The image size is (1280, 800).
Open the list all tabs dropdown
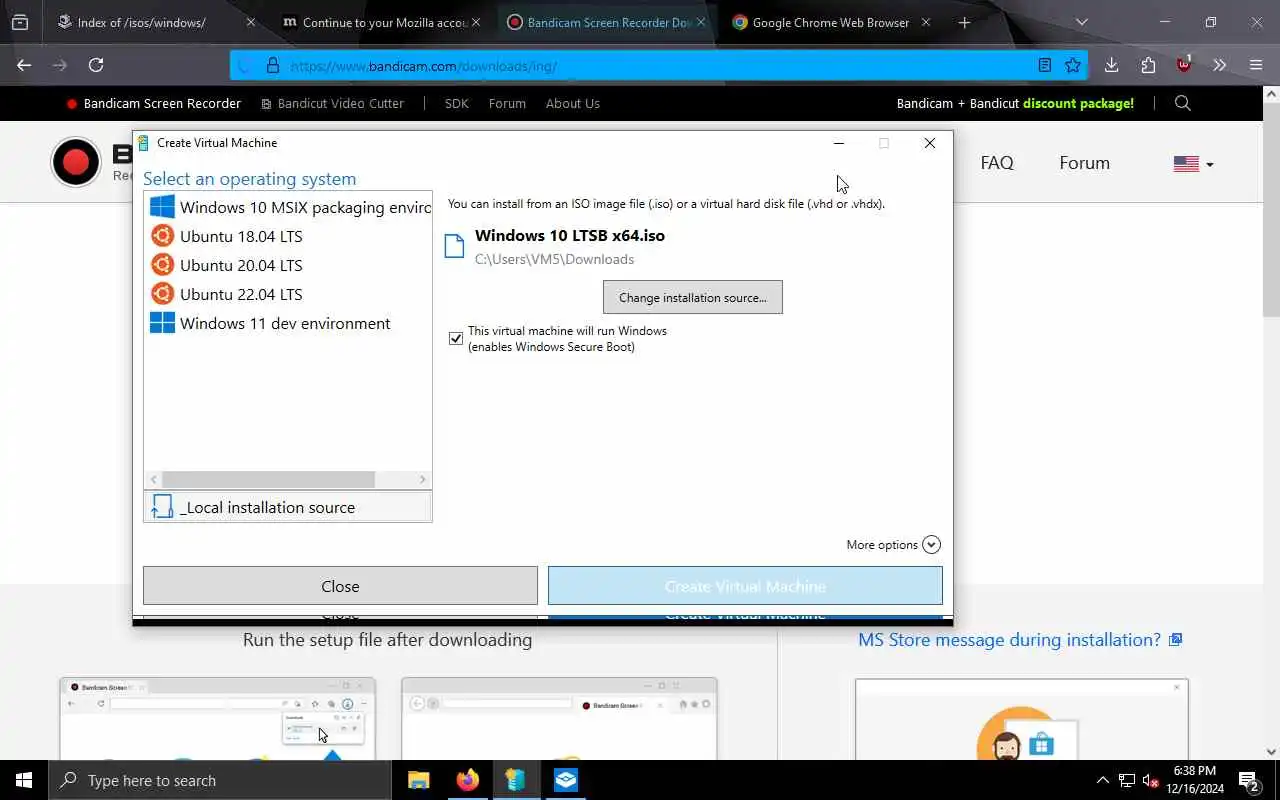[1081, 22]
